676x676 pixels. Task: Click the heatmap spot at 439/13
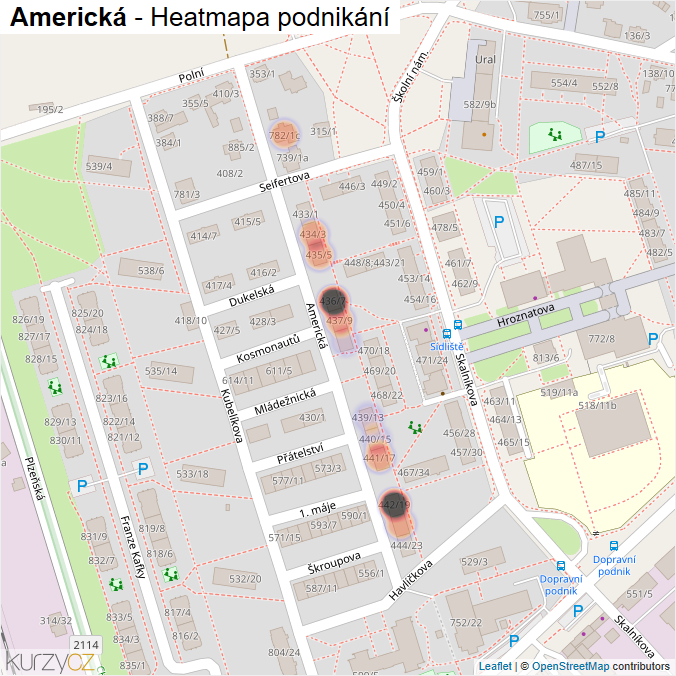[x=368, y=417]
